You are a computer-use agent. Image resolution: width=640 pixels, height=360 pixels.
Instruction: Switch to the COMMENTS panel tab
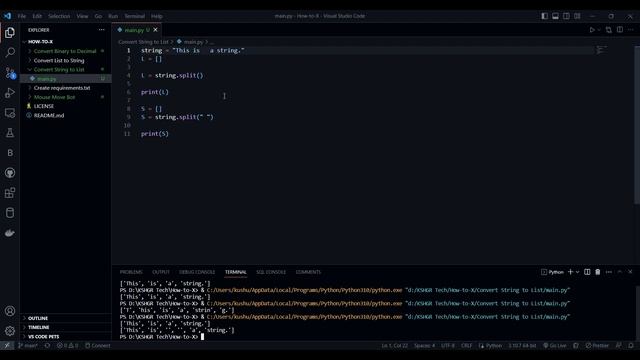(308, 272)
